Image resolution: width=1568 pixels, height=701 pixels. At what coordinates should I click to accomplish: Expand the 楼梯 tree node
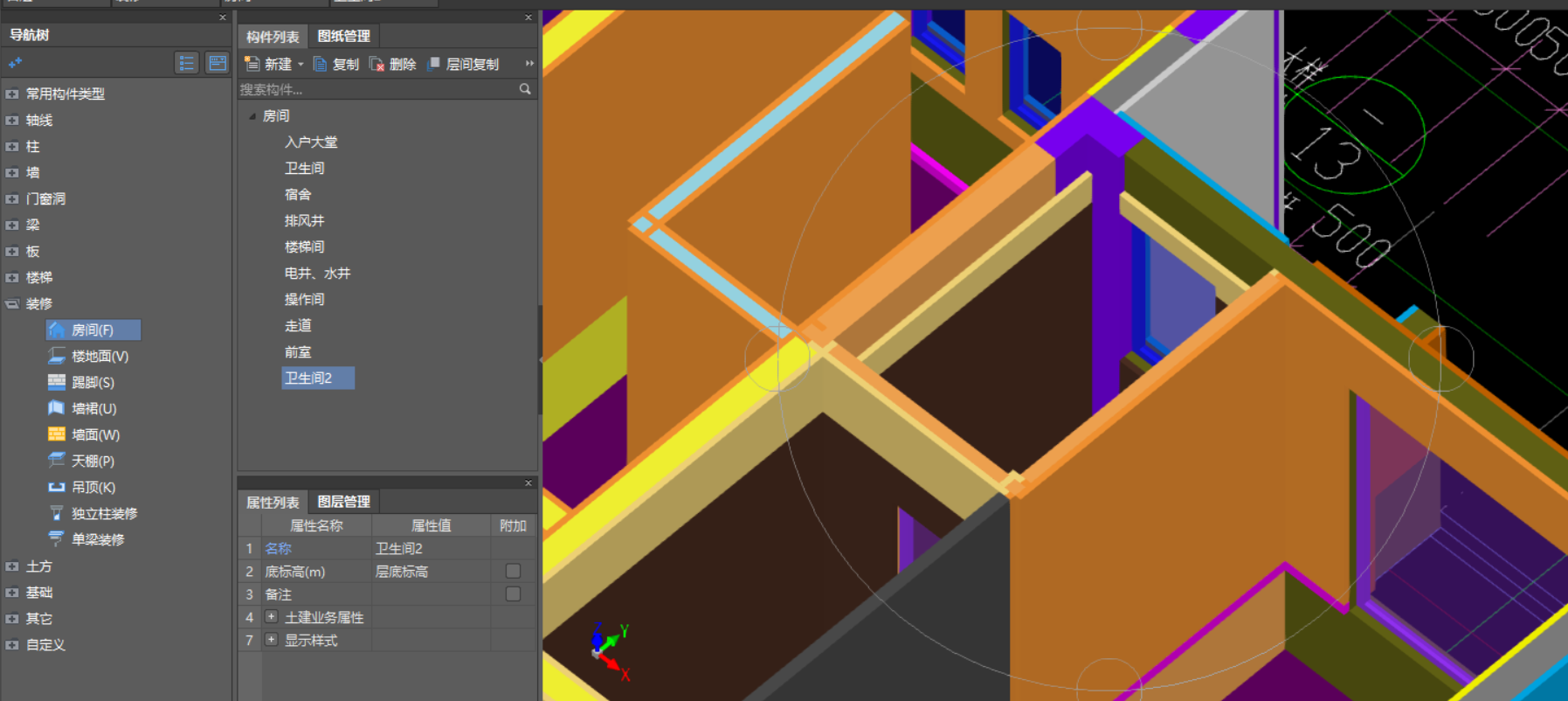click(12, 278)
